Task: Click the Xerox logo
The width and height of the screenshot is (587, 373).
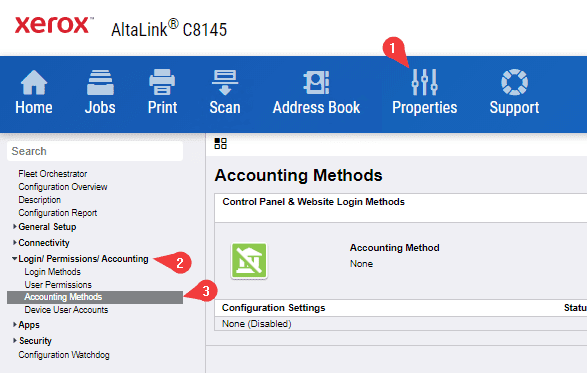Action: (53, 25)
